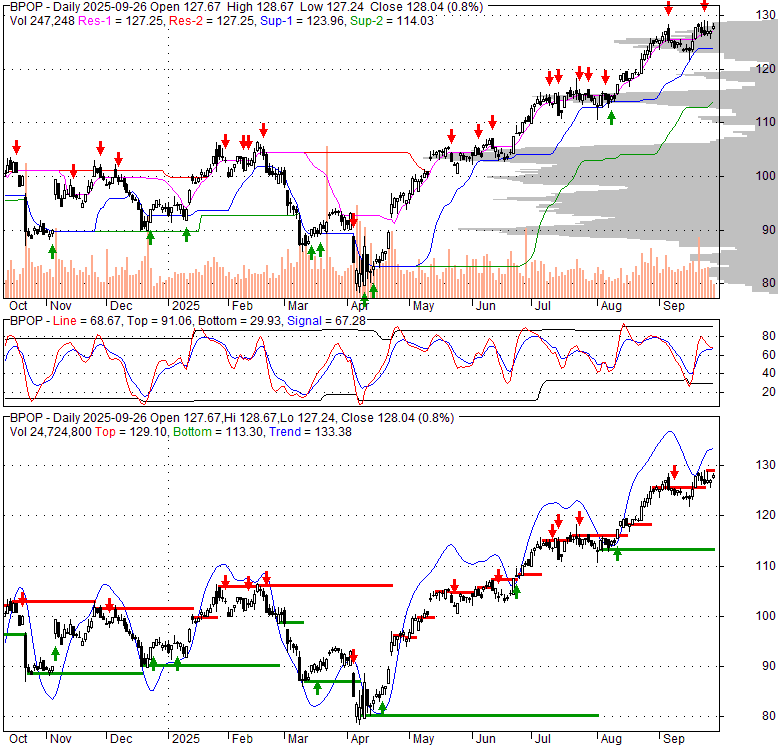
Task: Click the 'Sup-1 = 123.96' legend label
Action: coord(303,21)
